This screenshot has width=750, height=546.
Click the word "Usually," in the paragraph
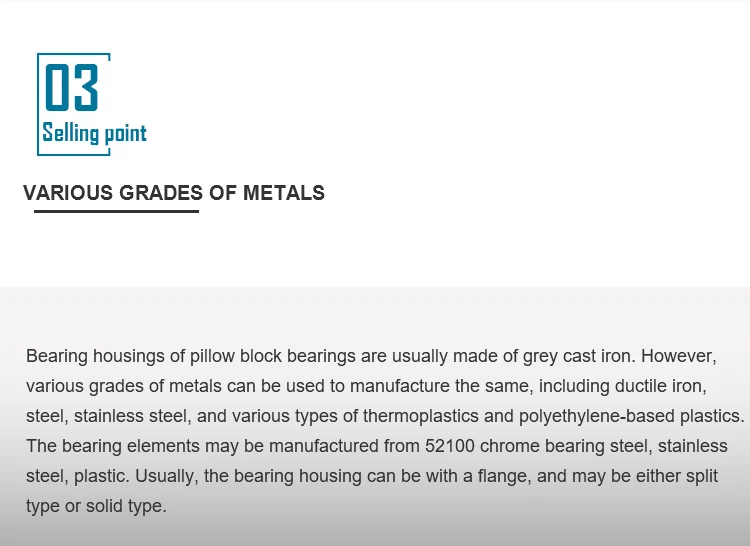[x=166, y=476]
